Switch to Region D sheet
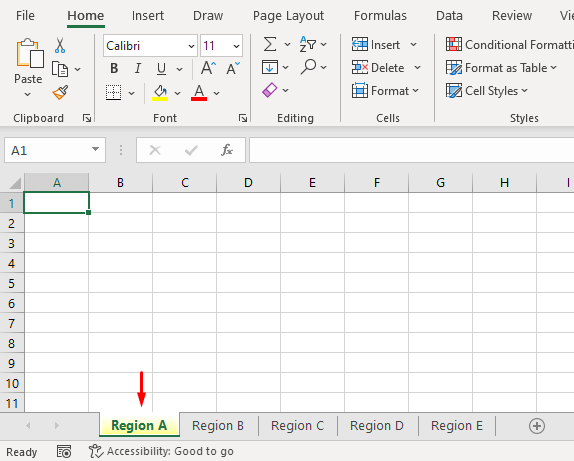The width and height of the screenshot is (574, 461). coord(377,426)
